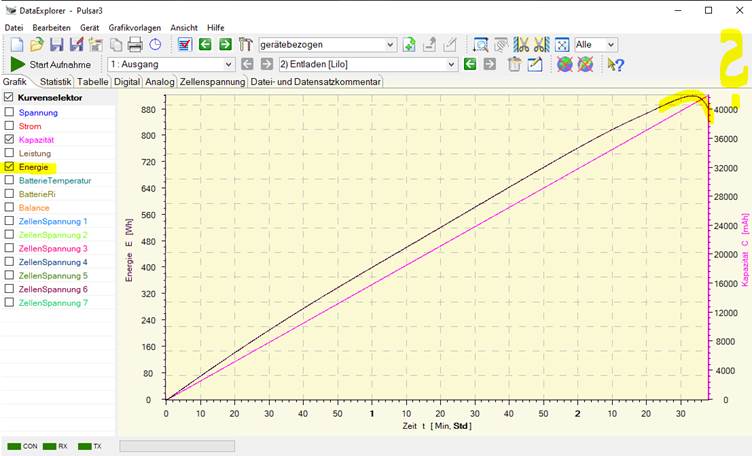Click the second crossed-out globe icon
The image size is (752, 456).
[x=585, y=64]
